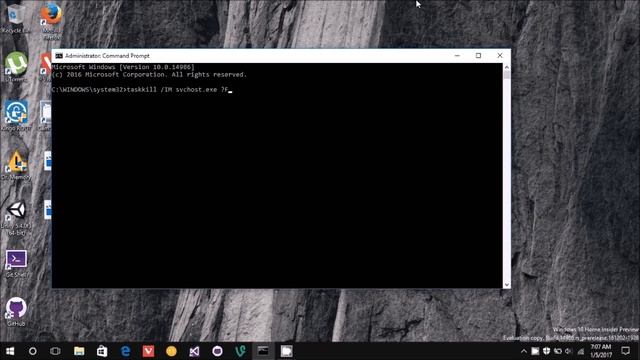Open the purple round taskbar app icon
The width and height of the screenshot is (640, 360).
pyautogui.click(x=217, y=351)
